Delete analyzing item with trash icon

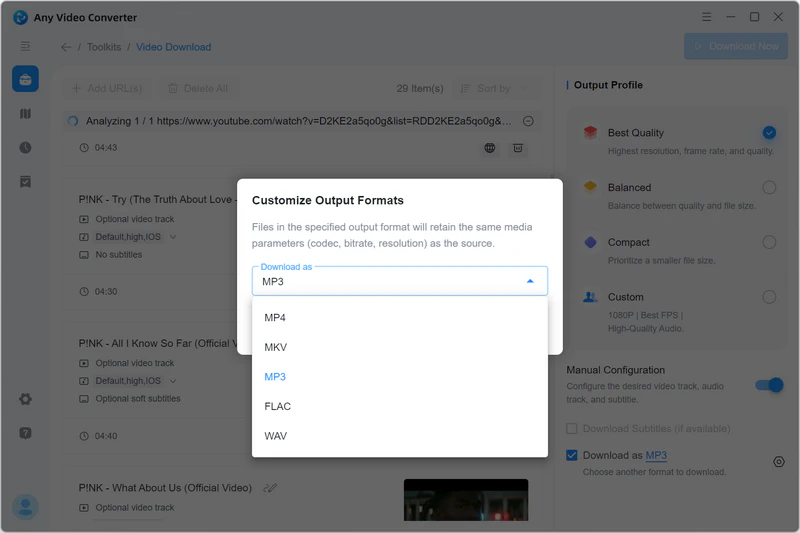point(518,148)
